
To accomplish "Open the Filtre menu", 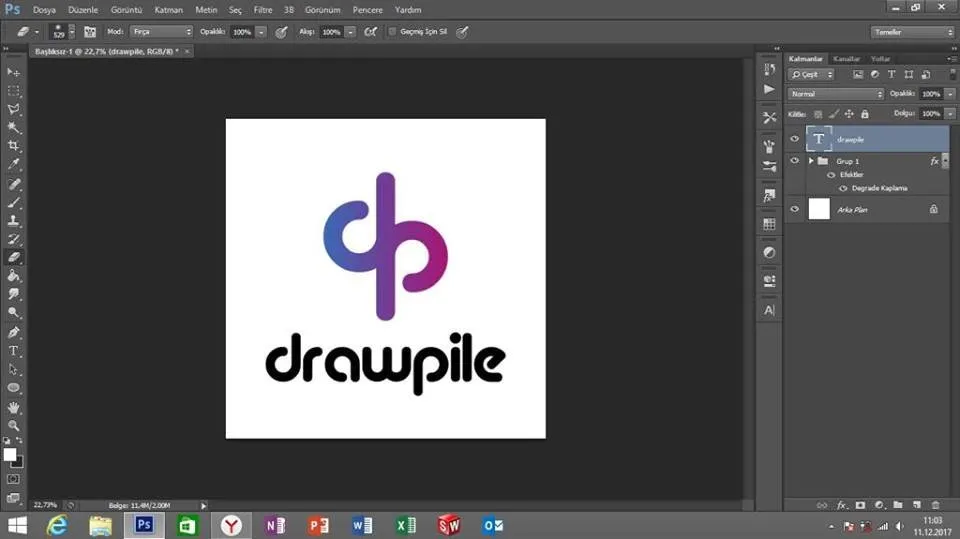I will point(263,10).
